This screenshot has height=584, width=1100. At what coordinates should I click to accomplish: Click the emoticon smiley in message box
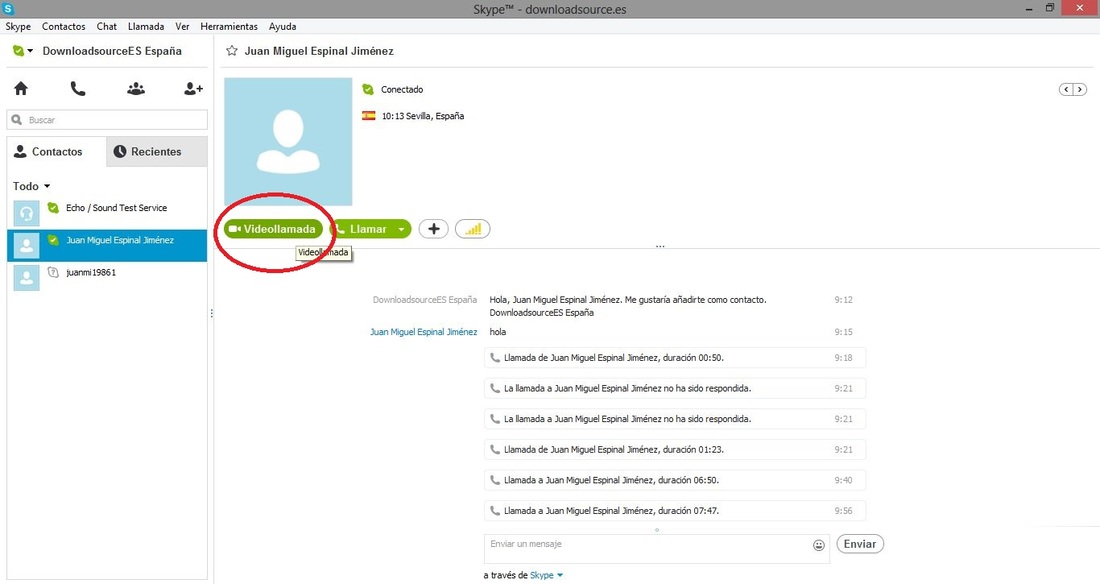(819, 545)
